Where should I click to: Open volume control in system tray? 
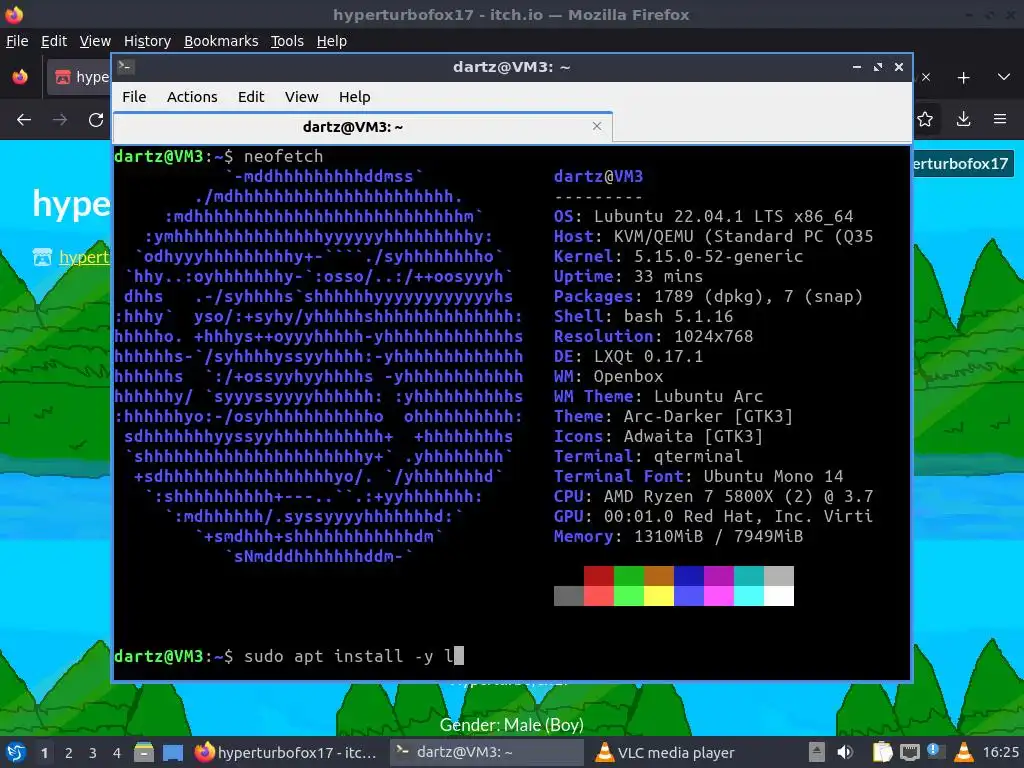pyautogui.click(x=846, y=752)
